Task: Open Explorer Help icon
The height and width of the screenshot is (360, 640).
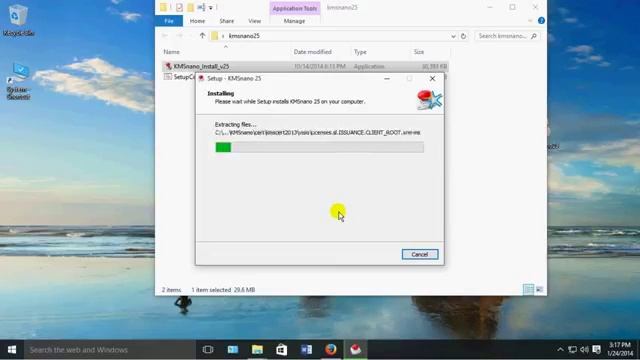Action: pyautogui.click(x=541, y=20)
